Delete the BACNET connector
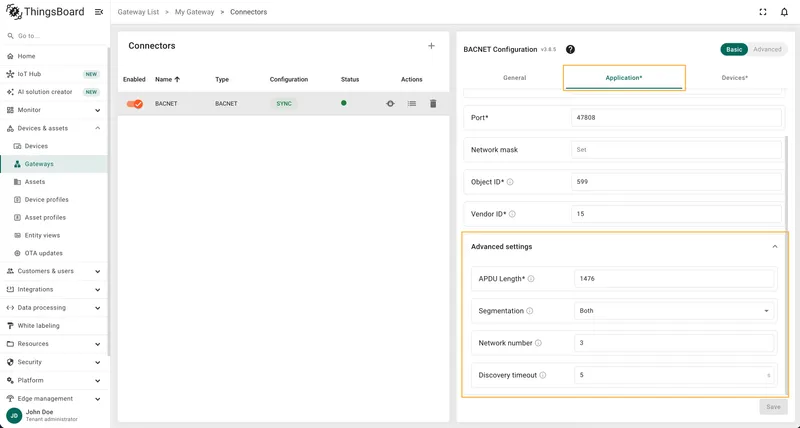This screenshot has height=428, width=800. (x=433, y=104)
